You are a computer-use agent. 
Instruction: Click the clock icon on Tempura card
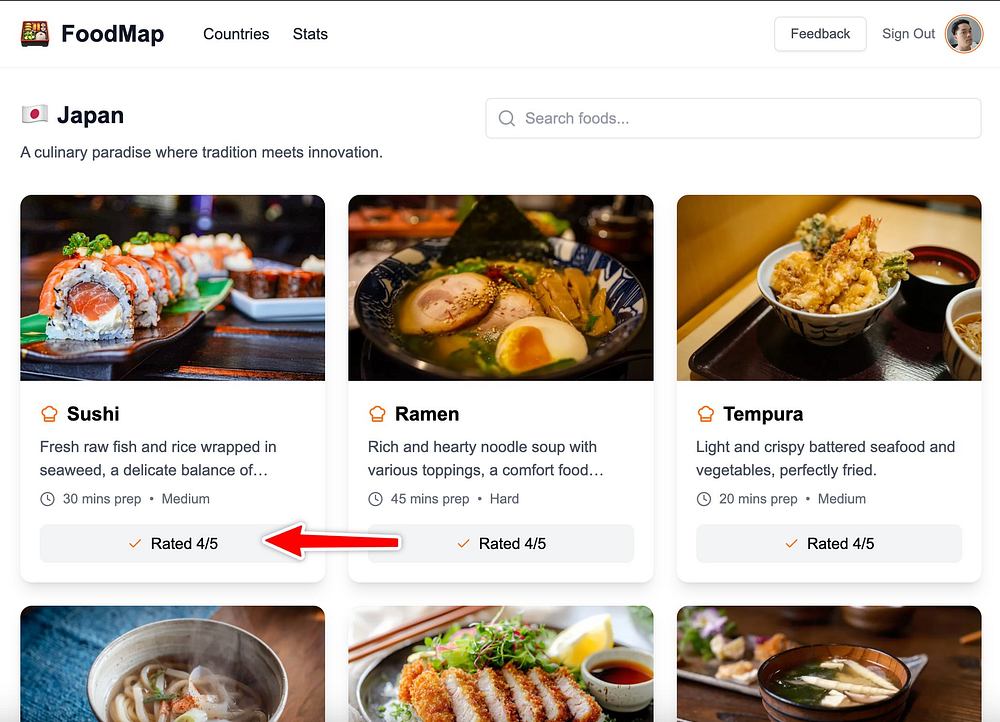703,499
